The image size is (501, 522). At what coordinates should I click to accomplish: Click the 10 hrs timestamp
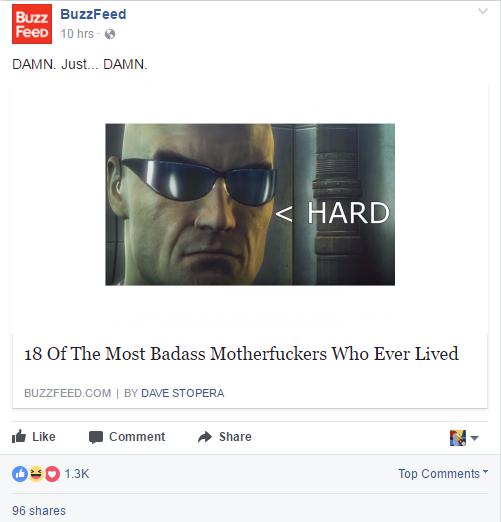(77, 34)
